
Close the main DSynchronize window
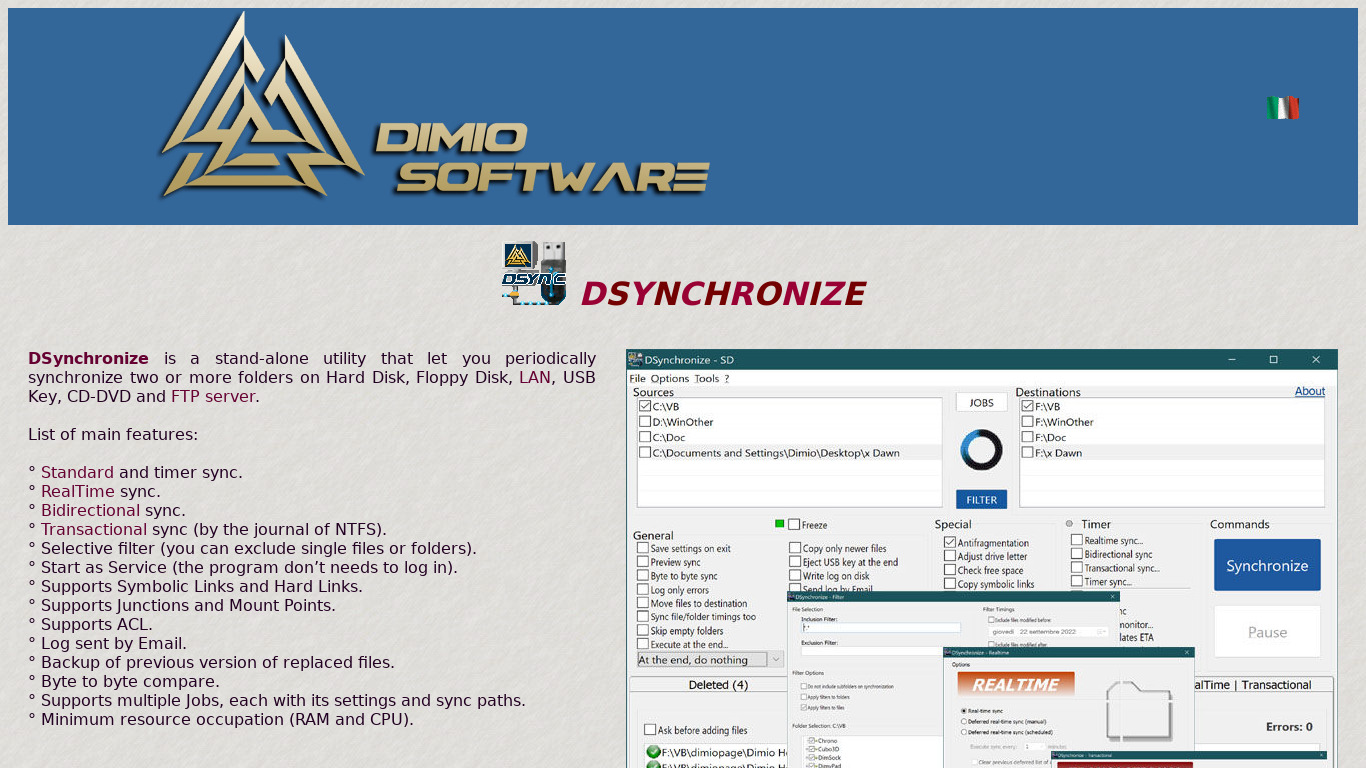point(1316,360)
